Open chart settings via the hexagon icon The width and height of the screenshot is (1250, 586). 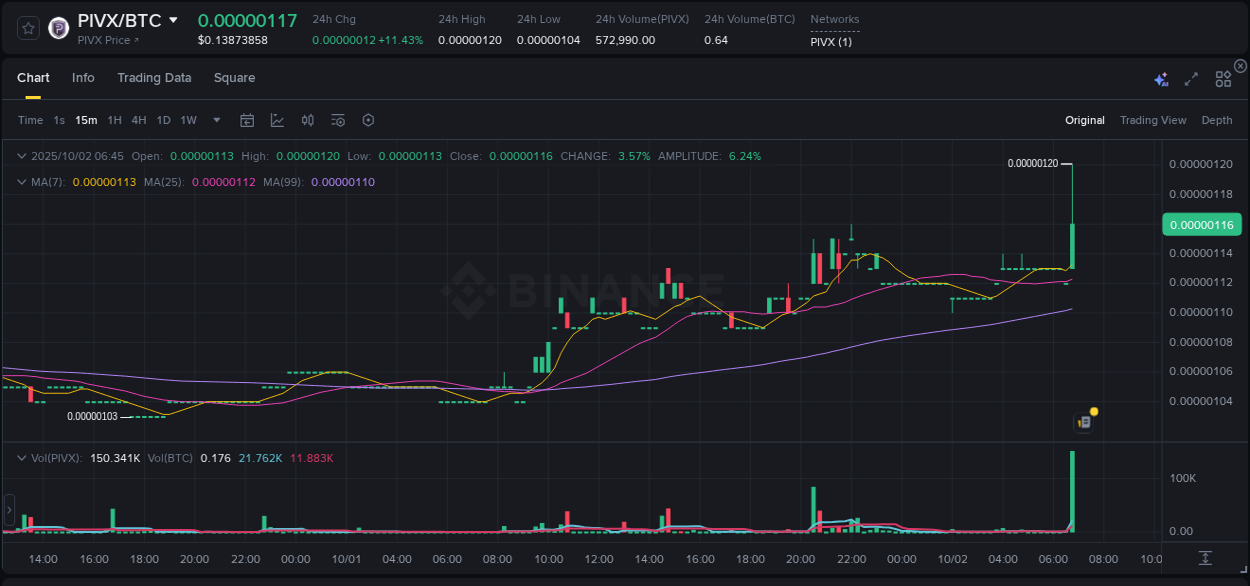(368, 119)
